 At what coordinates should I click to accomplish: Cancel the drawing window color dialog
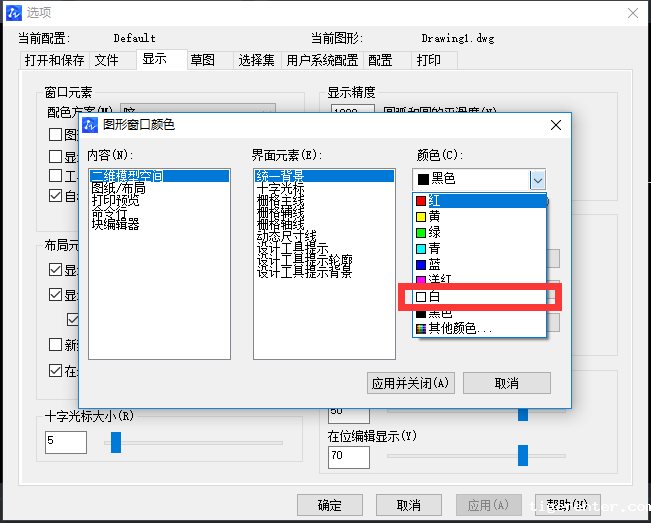pyautogui.click(x=506, y=383)
